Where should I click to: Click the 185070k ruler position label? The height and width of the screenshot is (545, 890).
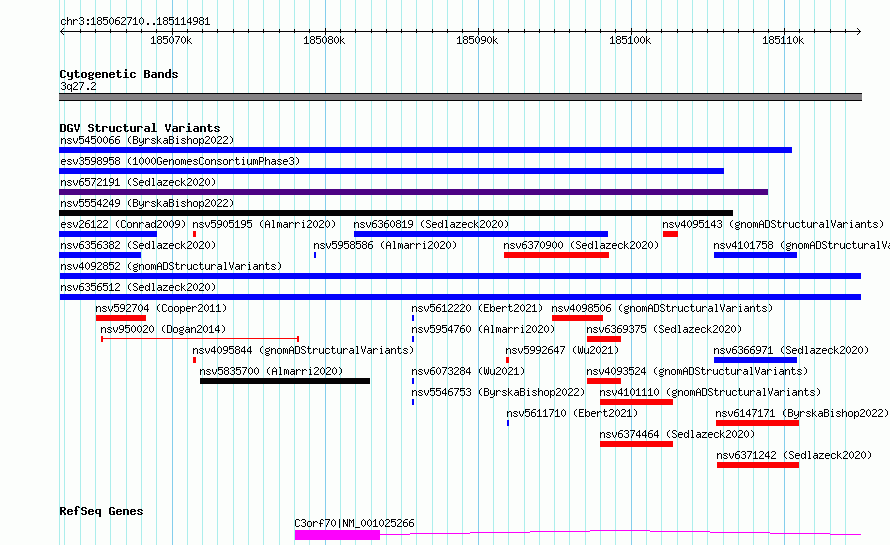click(171, 40)
